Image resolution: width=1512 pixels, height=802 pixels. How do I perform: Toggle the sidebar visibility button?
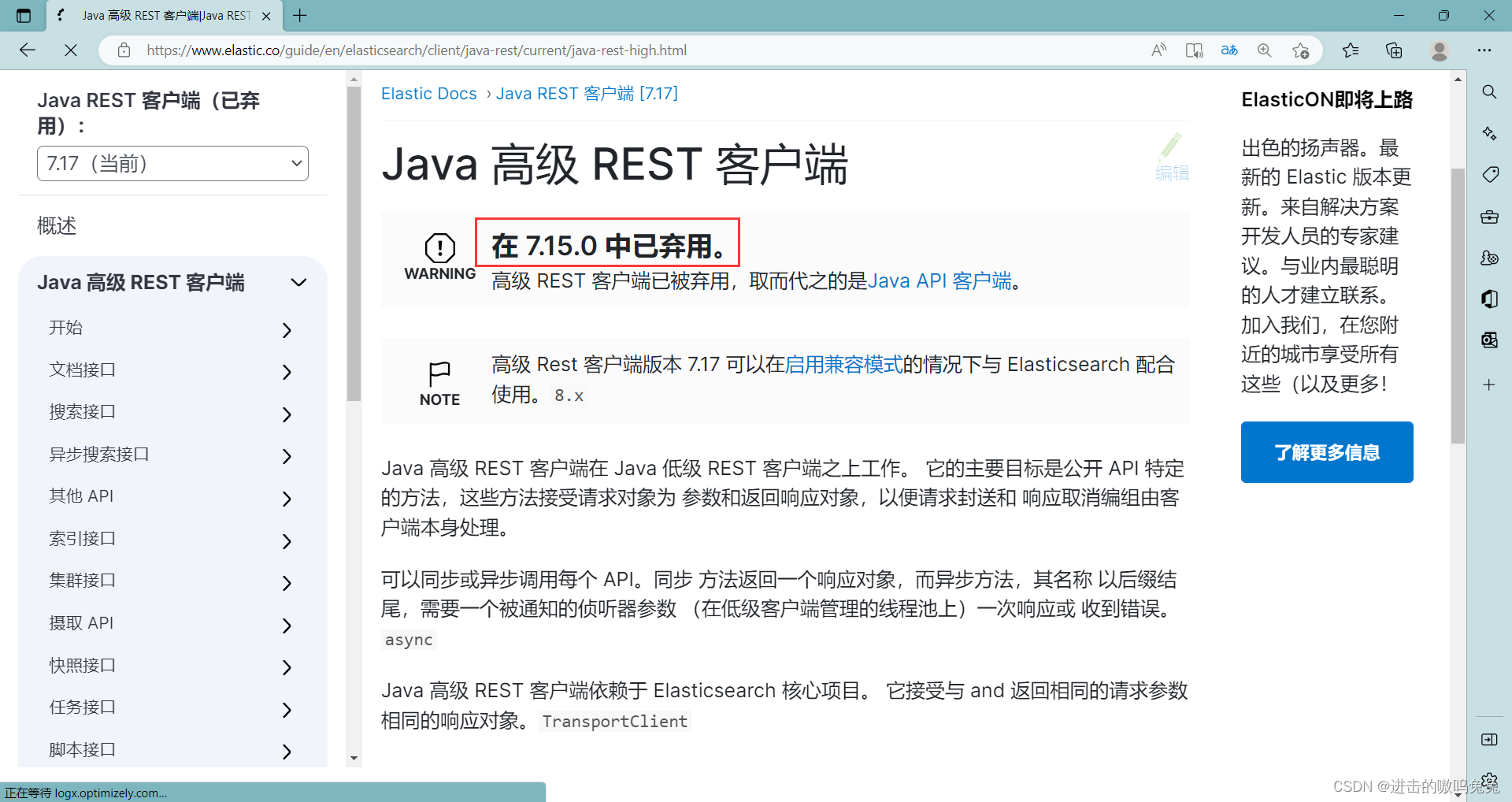[x=1489, y=739]
